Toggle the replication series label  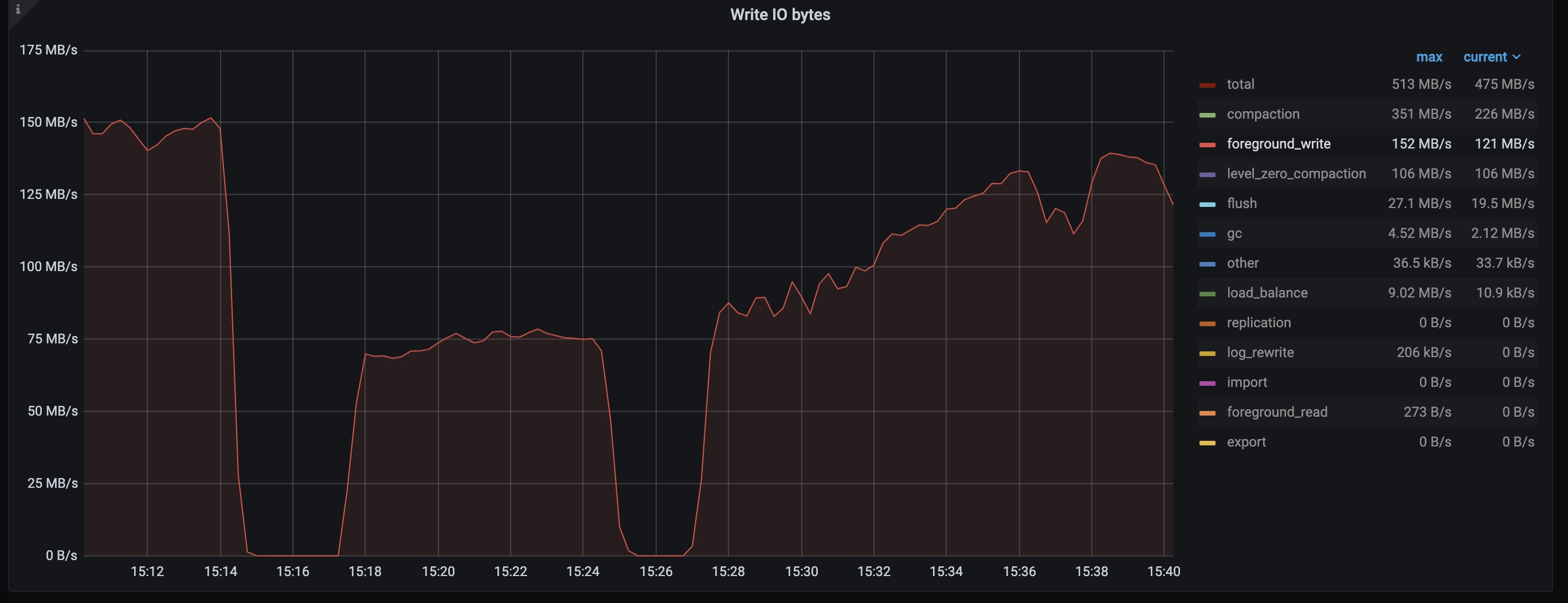(1258, 323)
